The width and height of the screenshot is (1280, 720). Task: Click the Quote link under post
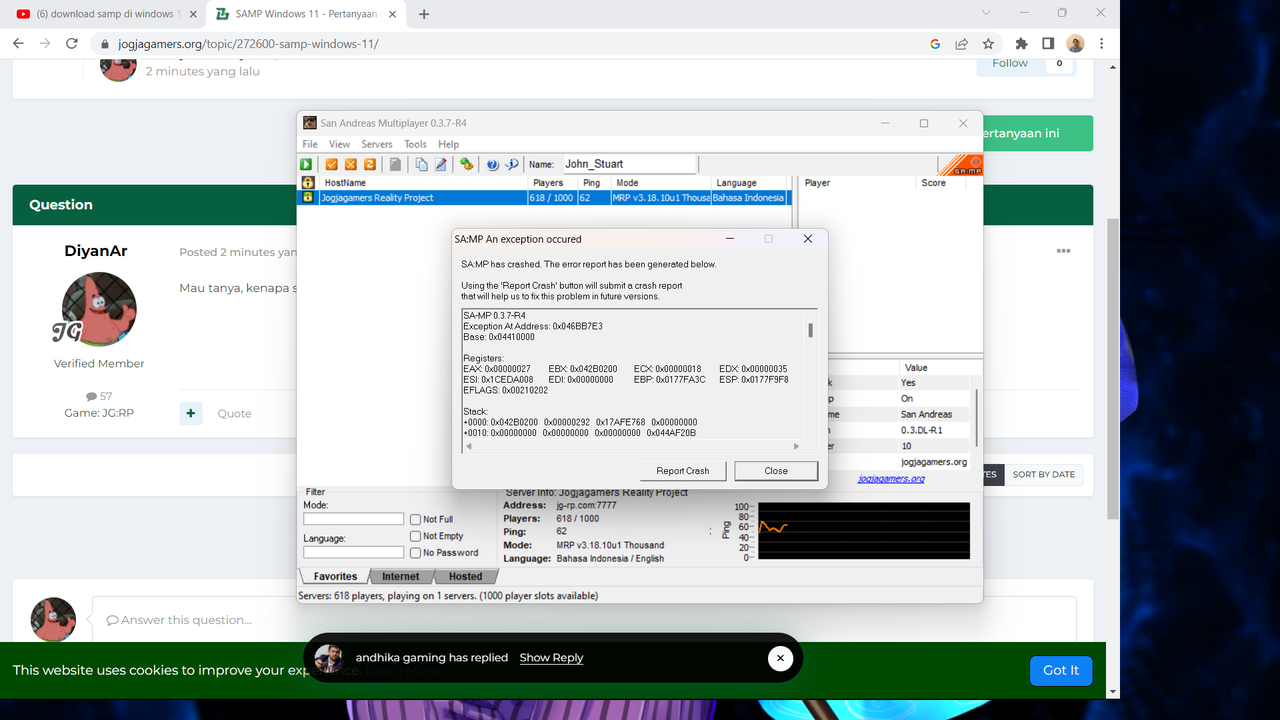point(234,413)
